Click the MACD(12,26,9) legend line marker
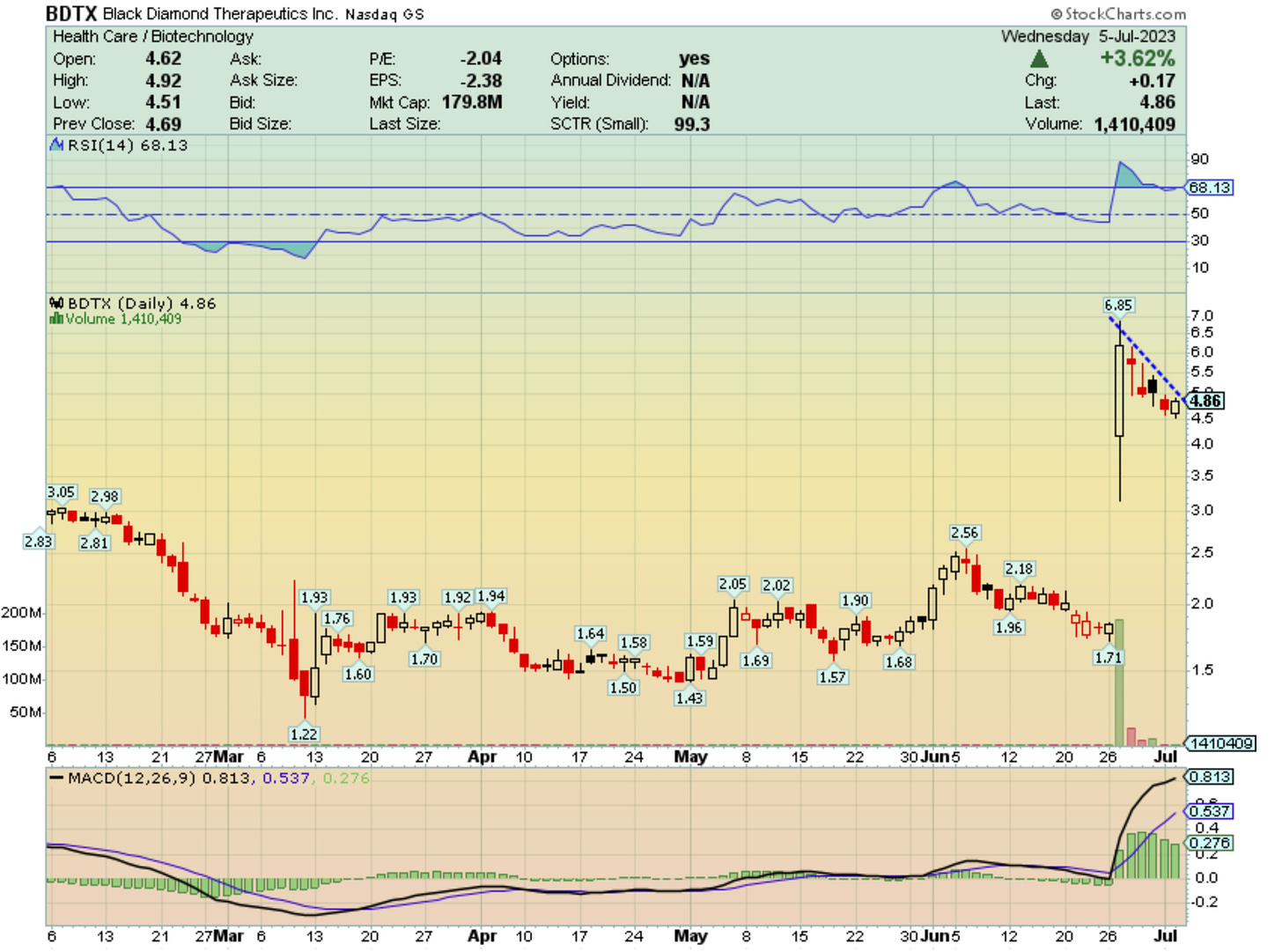This screenshot has height=952, width=1282. pos(57,779)
